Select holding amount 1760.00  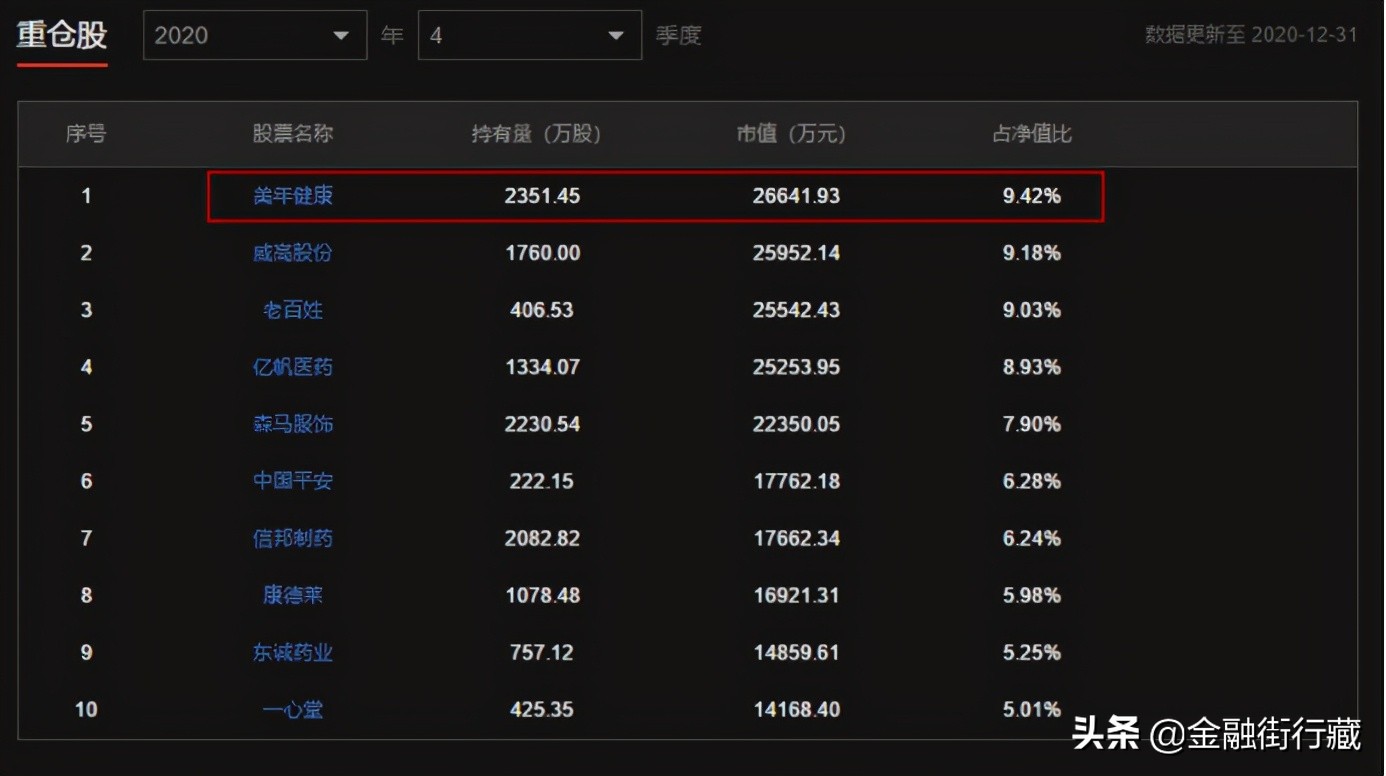click(542, 253)
